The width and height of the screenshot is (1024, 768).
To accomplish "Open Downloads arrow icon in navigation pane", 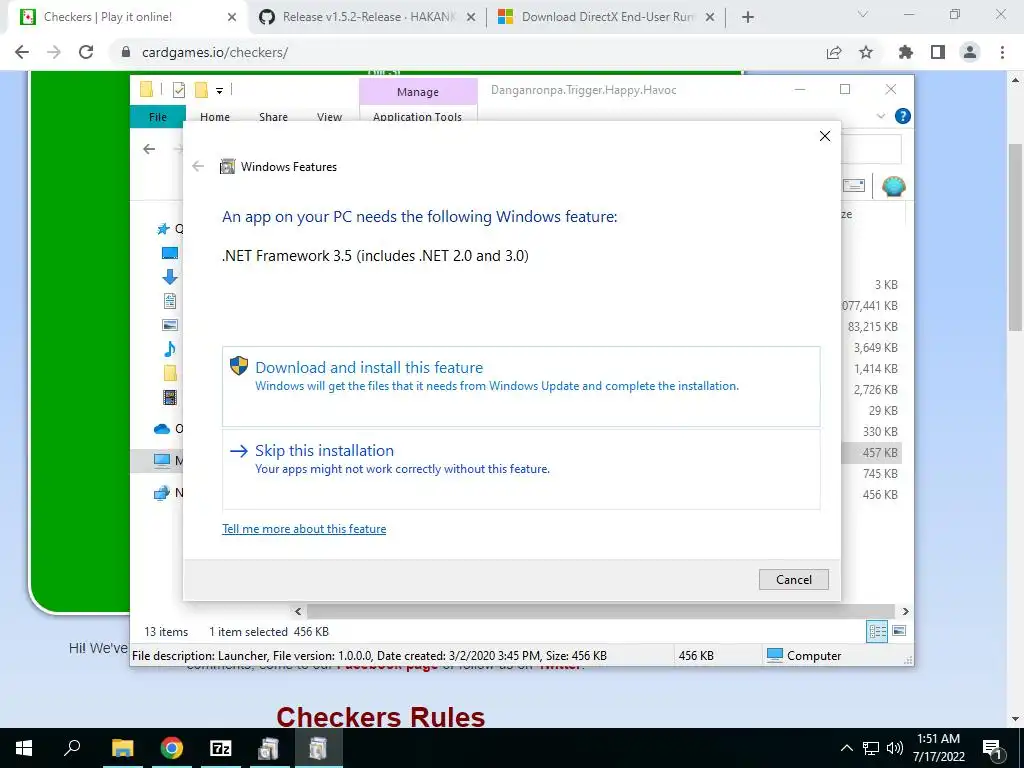I will point(170,277).
